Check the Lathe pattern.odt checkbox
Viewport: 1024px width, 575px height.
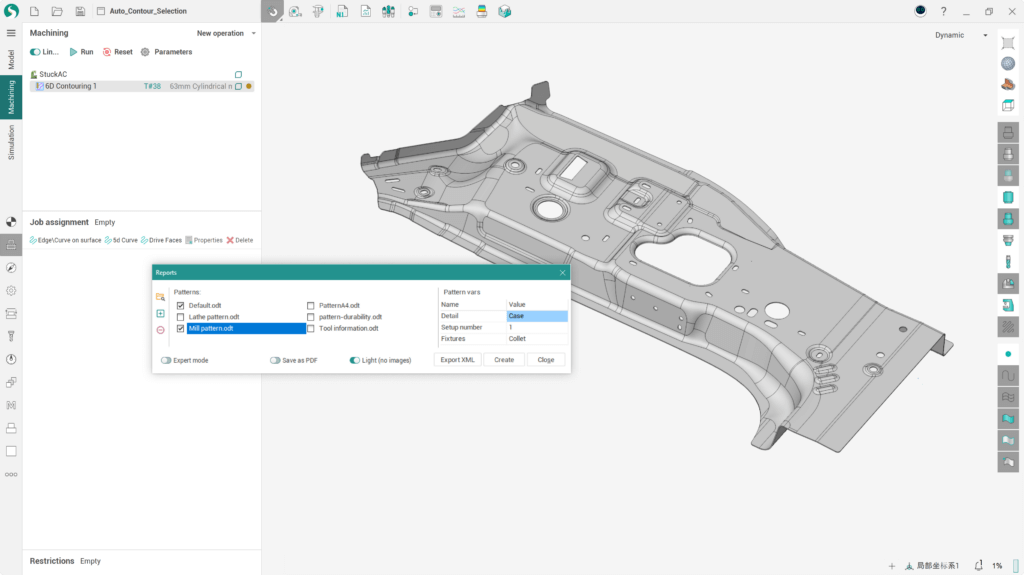click(x=180, y=317)
